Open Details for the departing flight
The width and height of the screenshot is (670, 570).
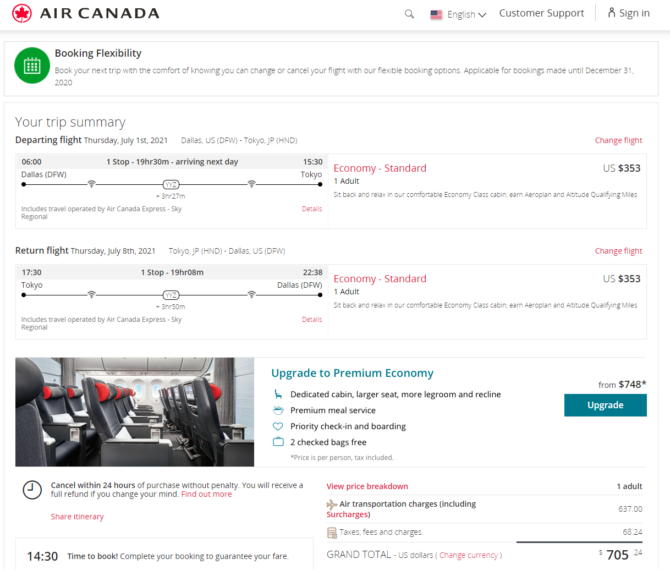coord(311,209)
